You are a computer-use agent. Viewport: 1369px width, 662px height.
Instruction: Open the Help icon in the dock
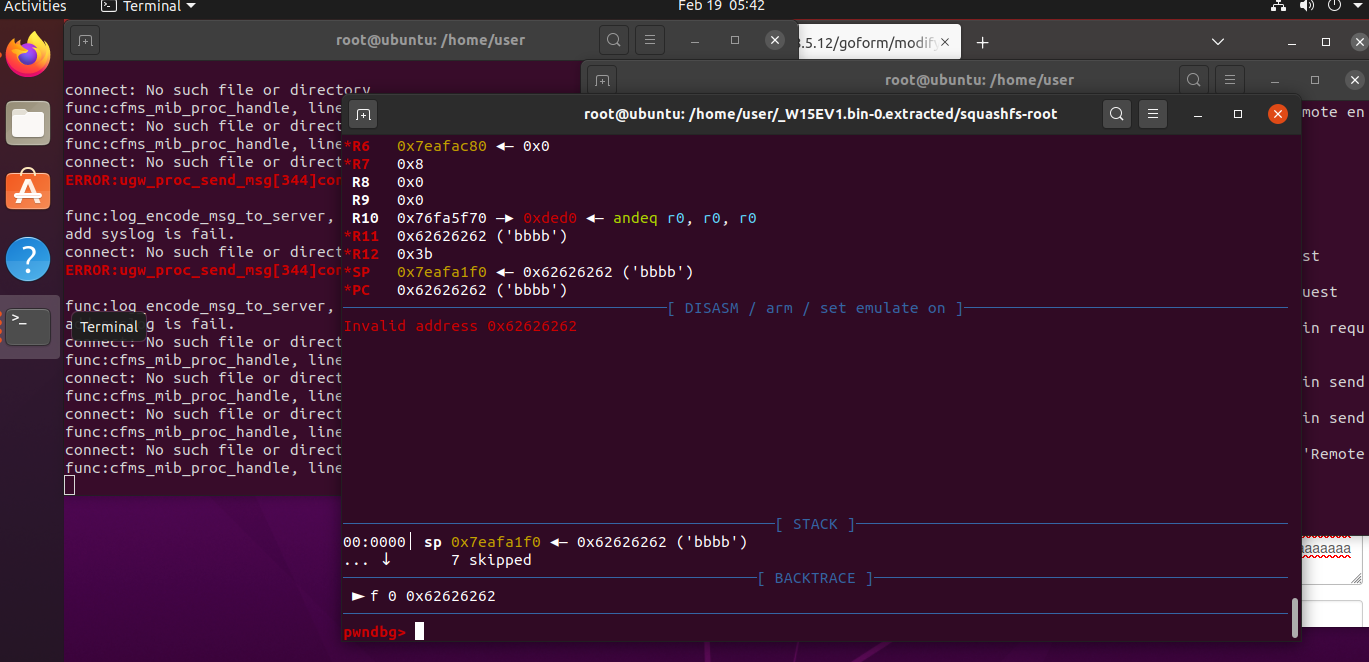[x=28, y=258]
